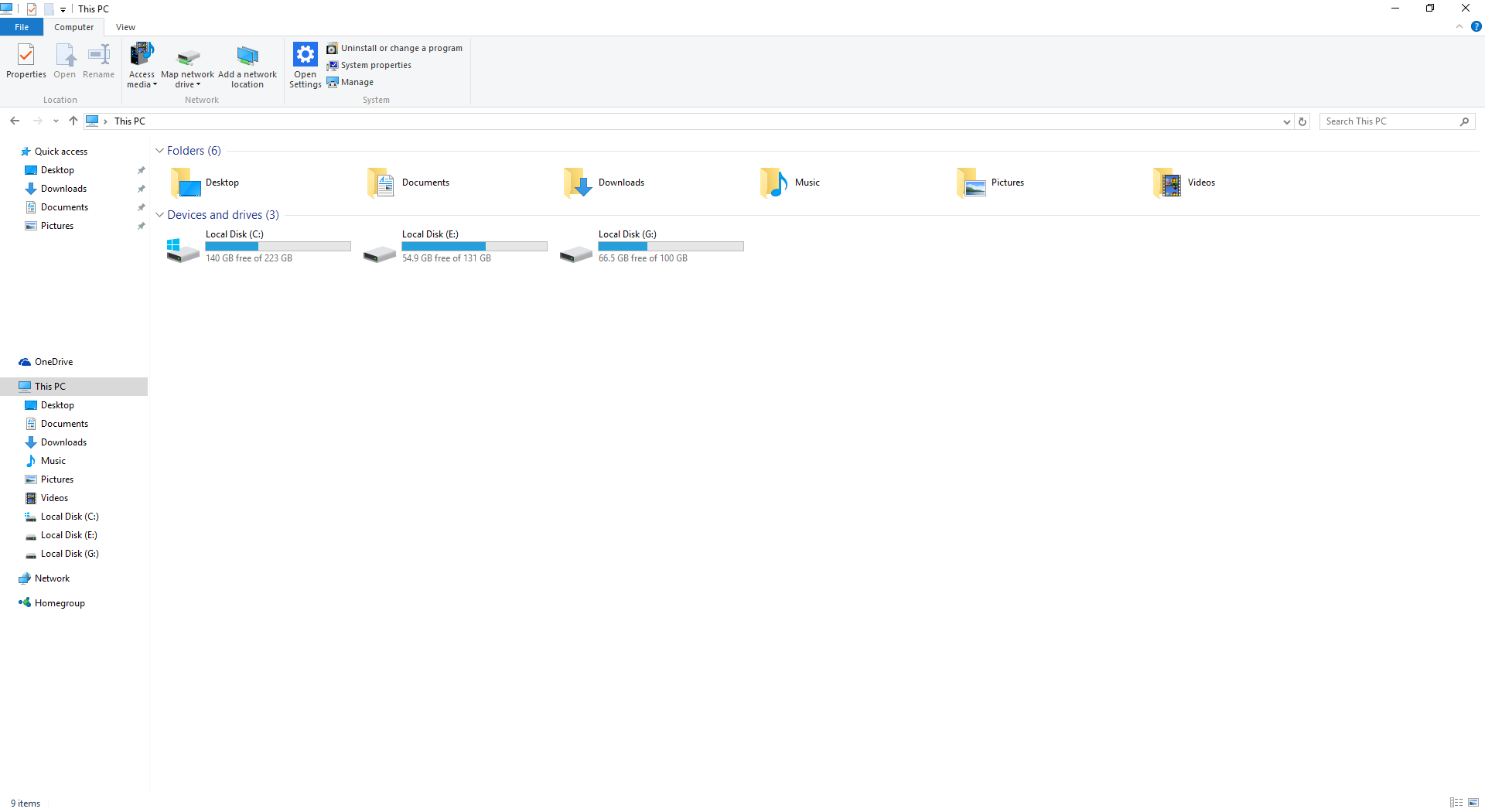Collapse the Devices and drives group

point(159,215)
